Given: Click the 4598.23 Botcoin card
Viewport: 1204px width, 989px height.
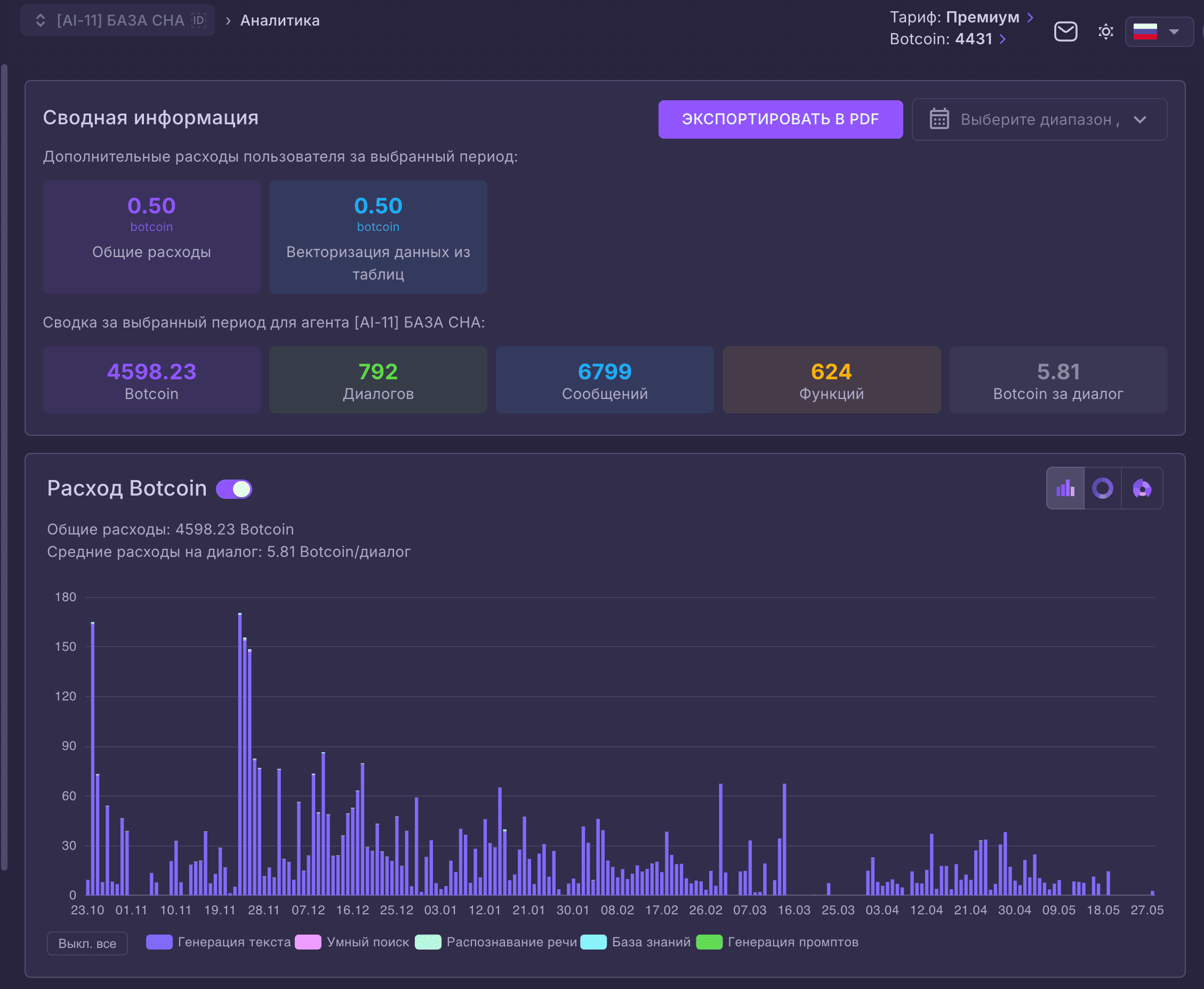Looking at the screenshot, I should [151, 380].
